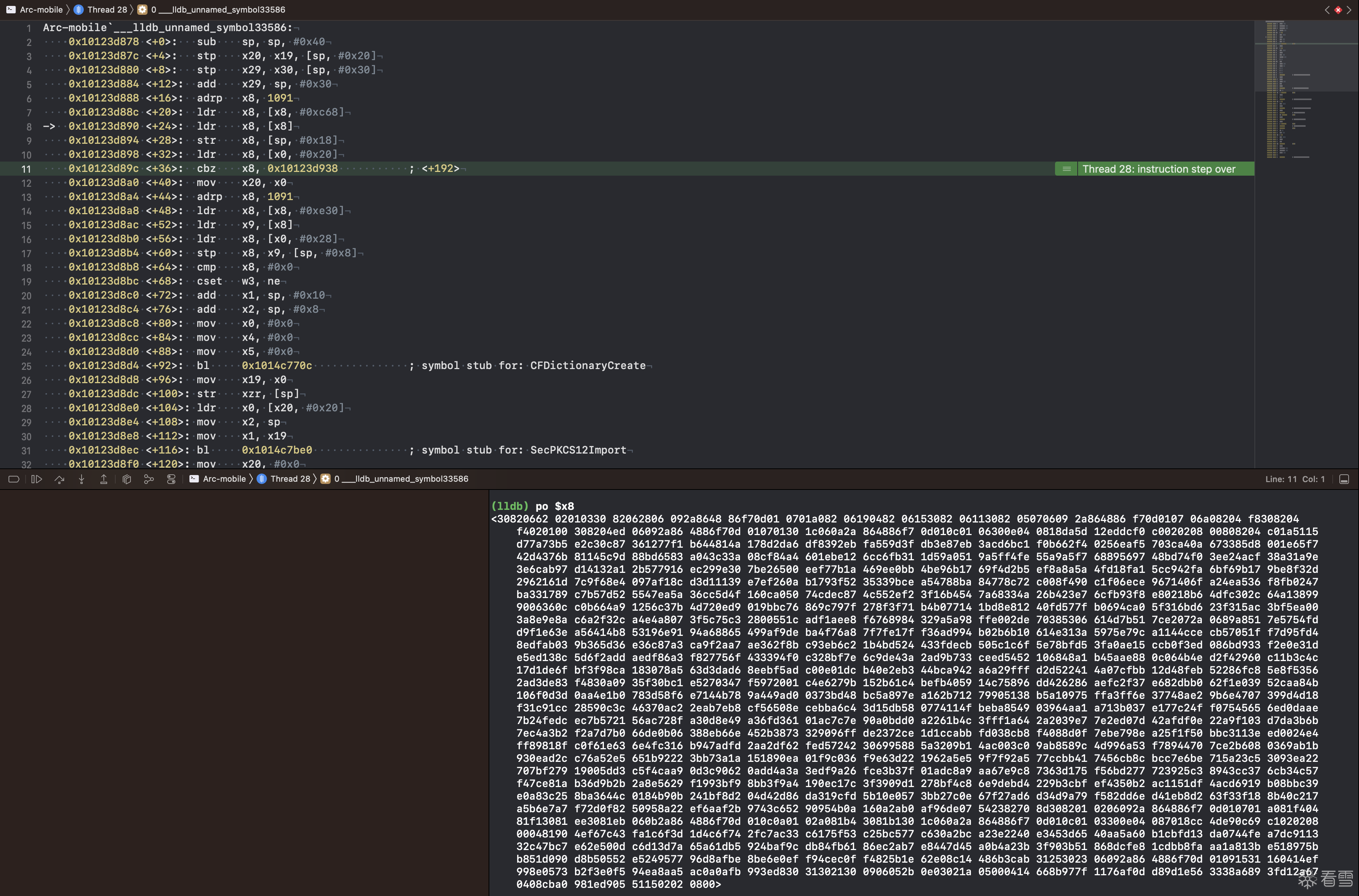Click the line number 25 gutter
1359x896 pixels.
pyautogui.click(x=26, y=366)
